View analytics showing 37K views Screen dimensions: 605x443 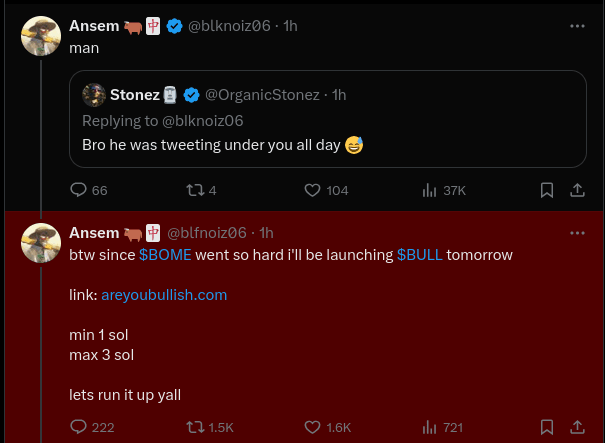pos(430,190)
